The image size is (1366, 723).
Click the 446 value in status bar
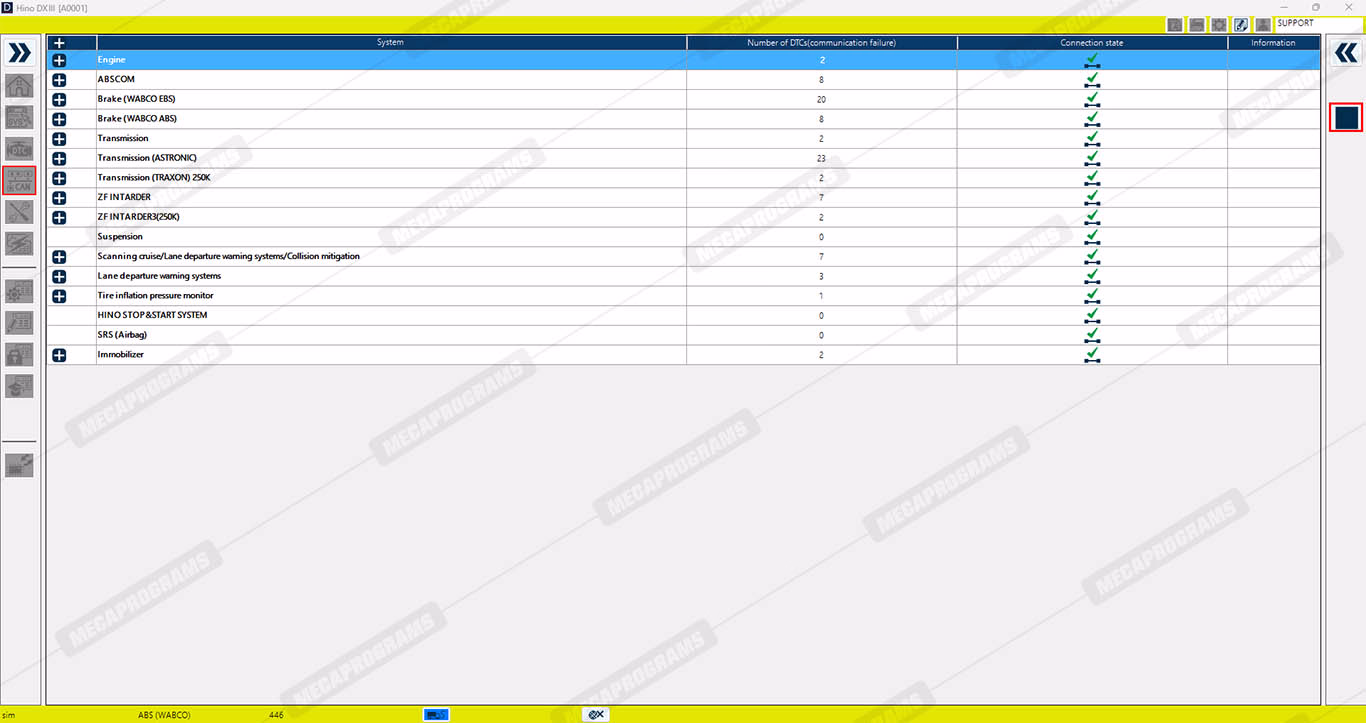[277, 715]
